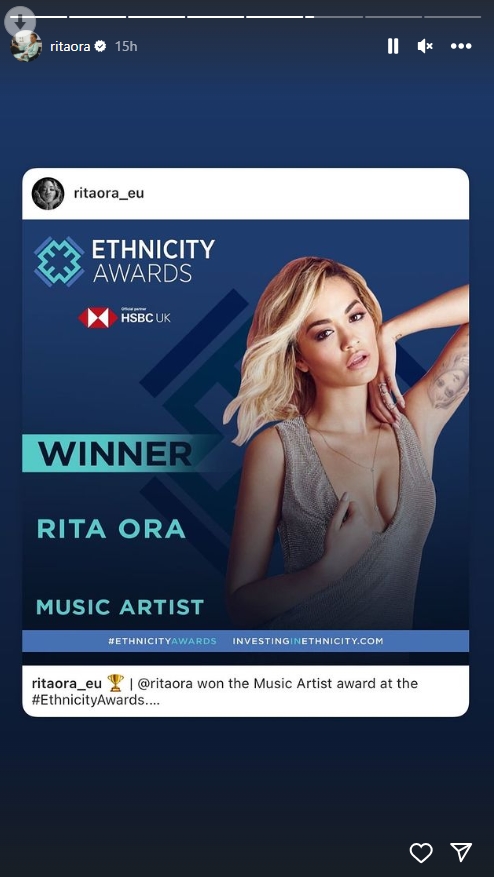
Task: Click the WINNER banner on shared post
Action: point(115,454)
